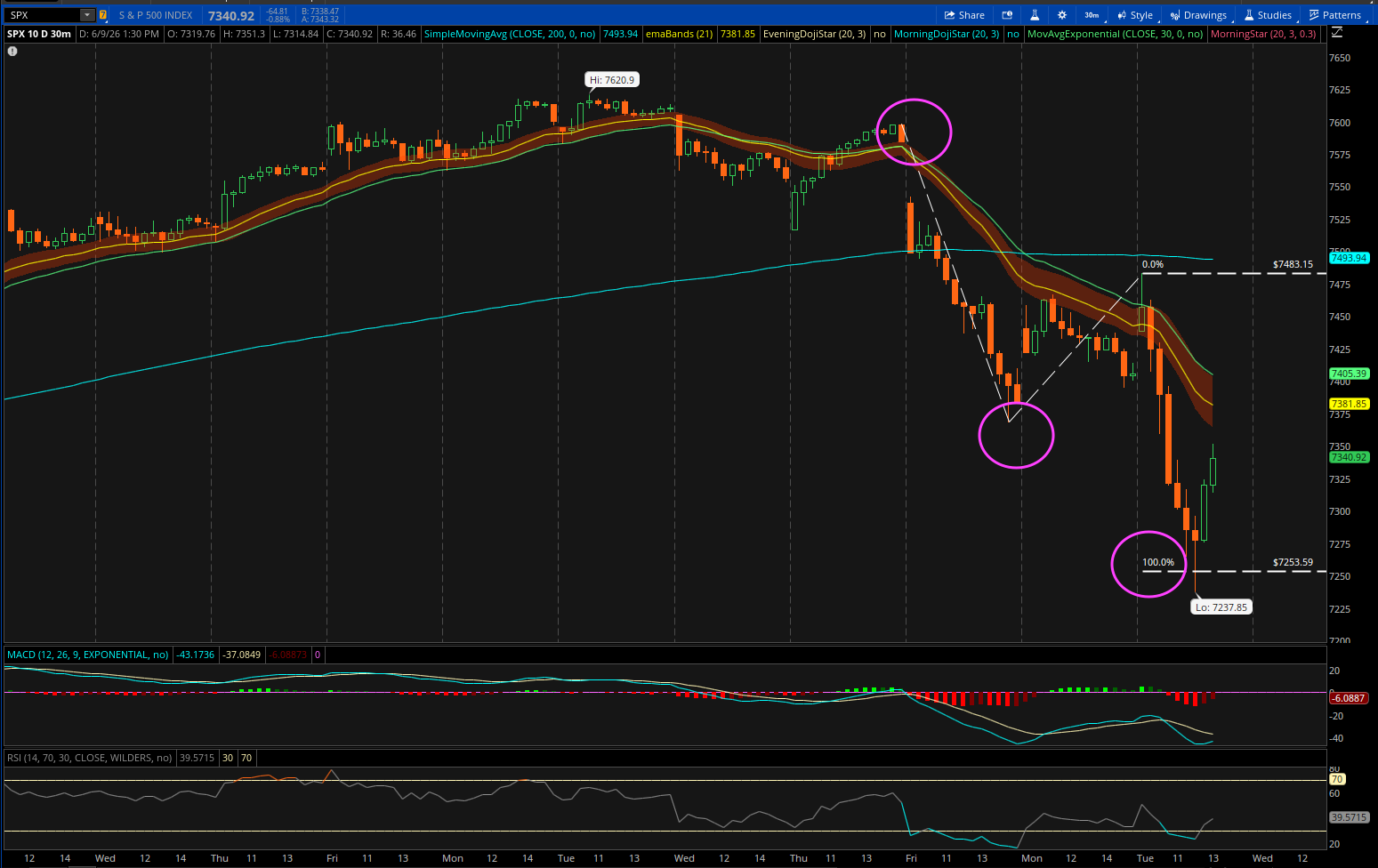Click the small trend-line icon above the price axis

tap(1336, 34)
